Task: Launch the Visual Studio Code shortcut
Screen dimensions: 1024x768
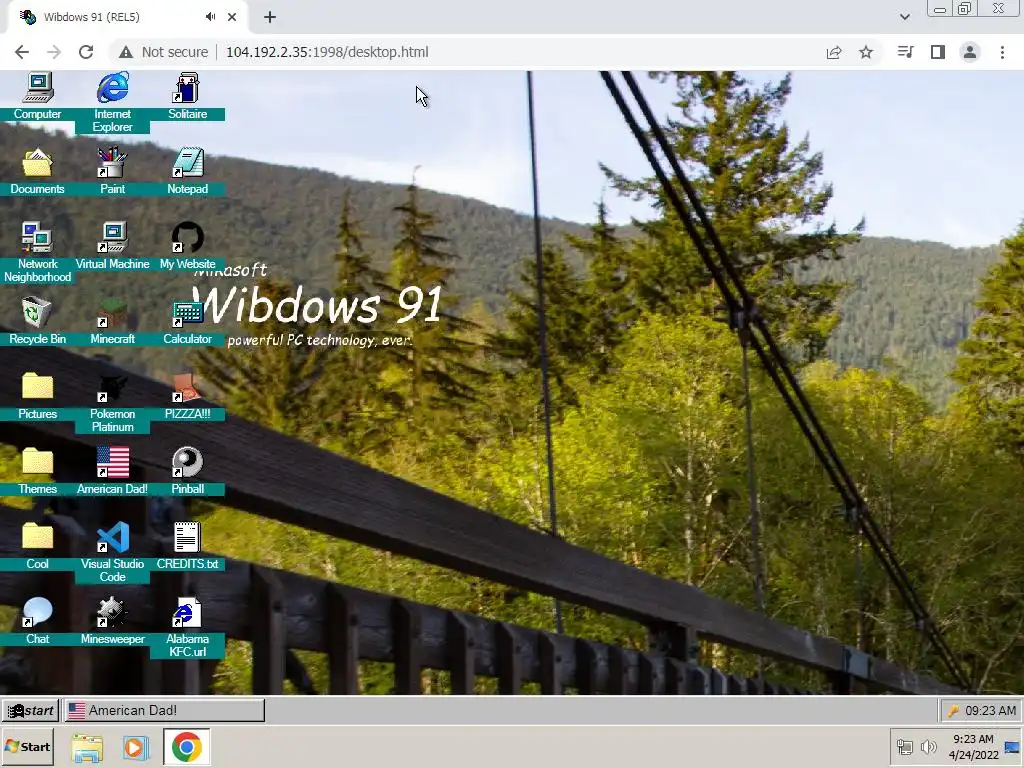Action: coord(112,553)
